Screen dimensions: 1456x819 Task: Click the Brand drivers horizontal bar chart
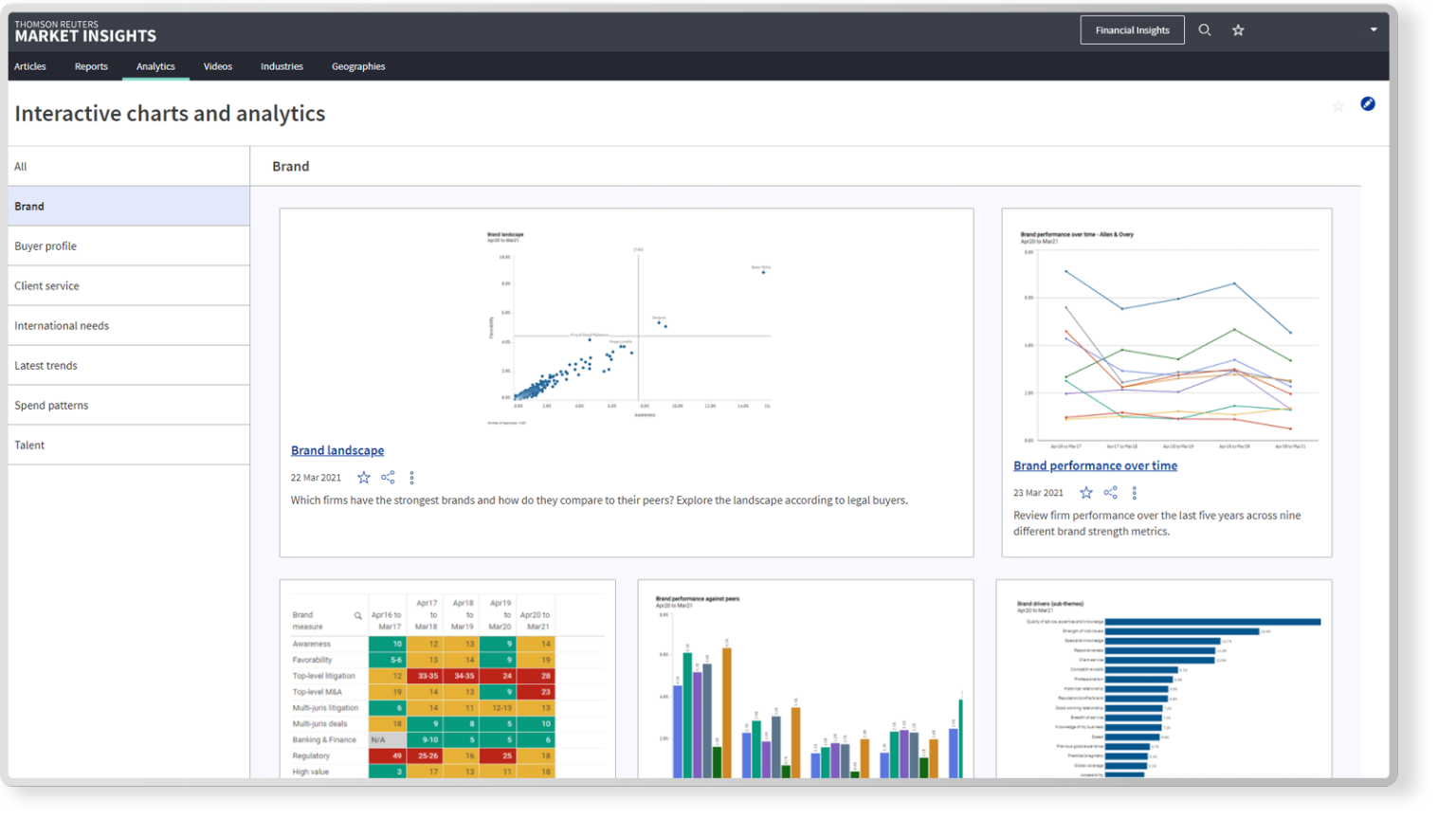click(x=1165, y=687)
